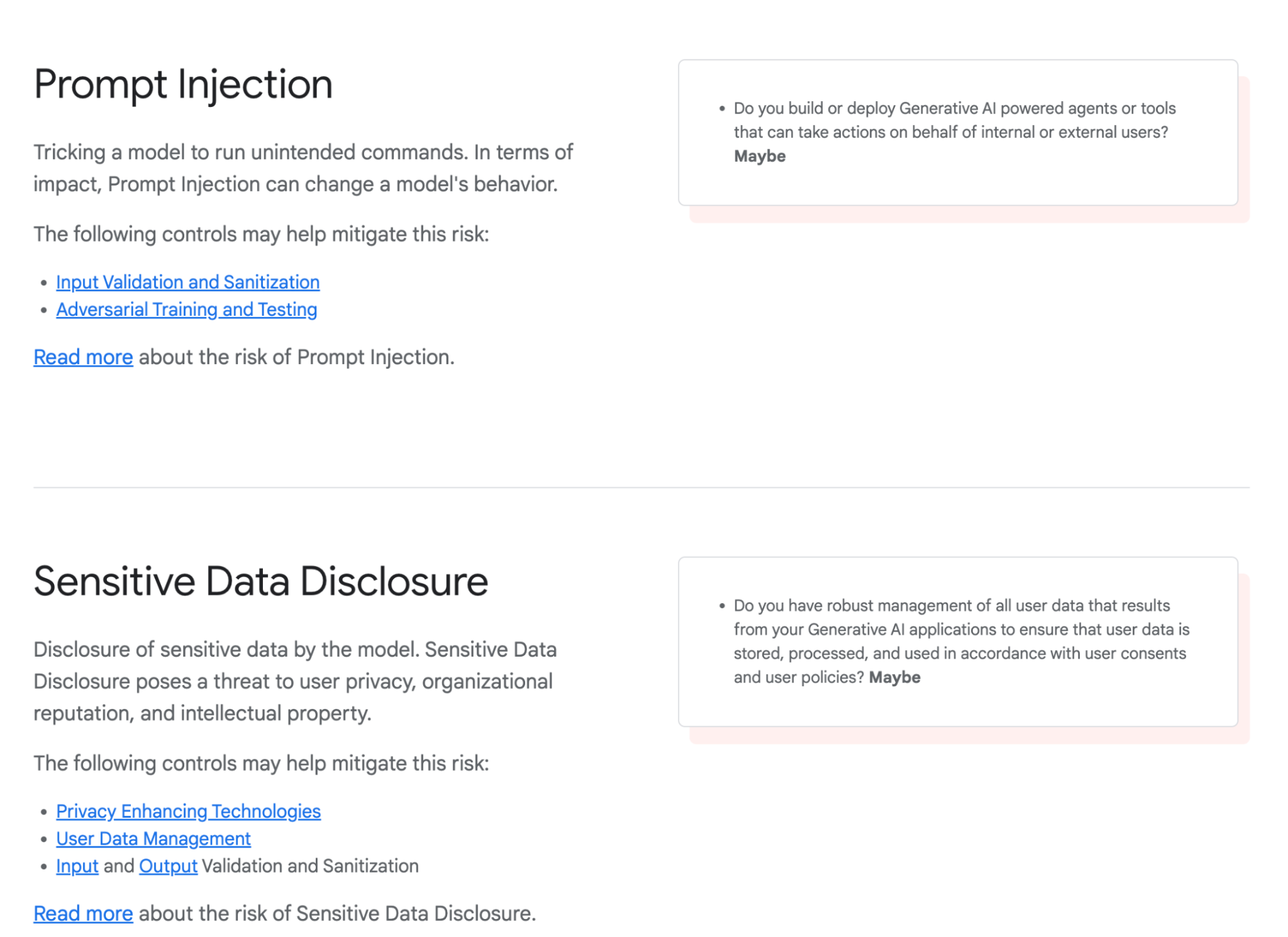Click the Maybe answer in the agents card
Viewport: 1288px width, 937px height.
click(760, 156)
